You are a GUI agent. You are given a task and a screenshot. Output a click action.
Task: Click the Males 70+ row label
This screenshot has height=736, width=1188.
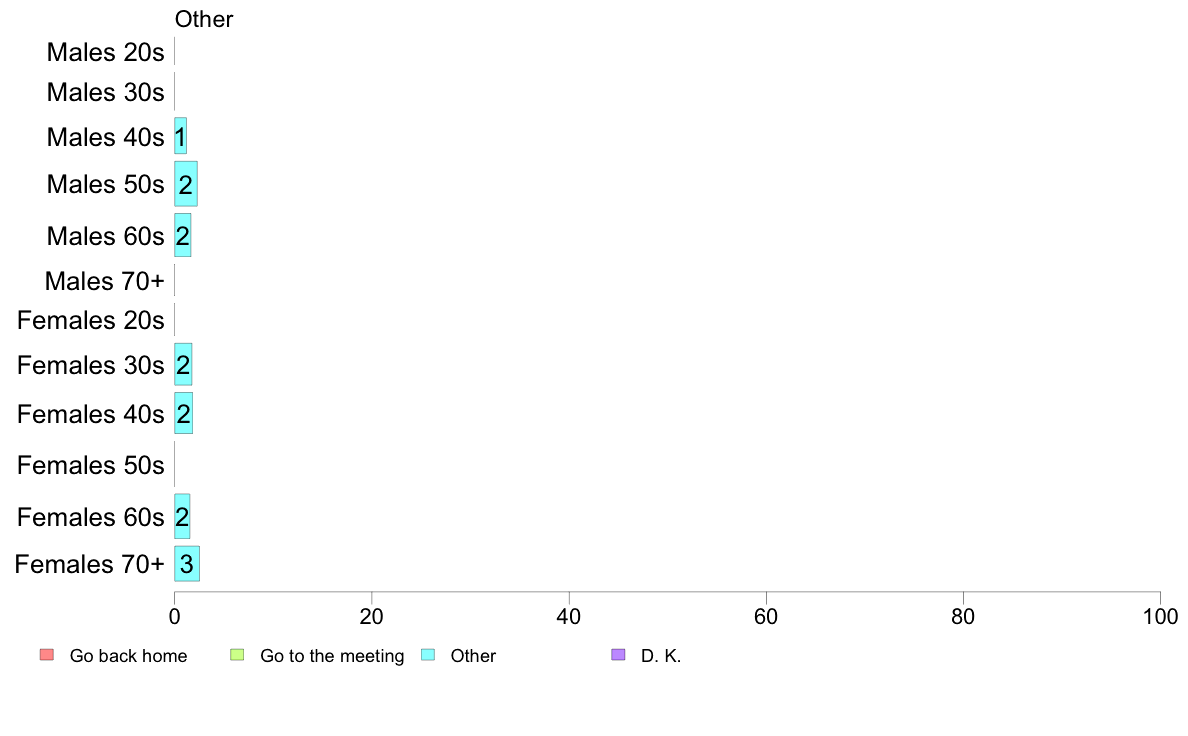[x=105, y=281]
